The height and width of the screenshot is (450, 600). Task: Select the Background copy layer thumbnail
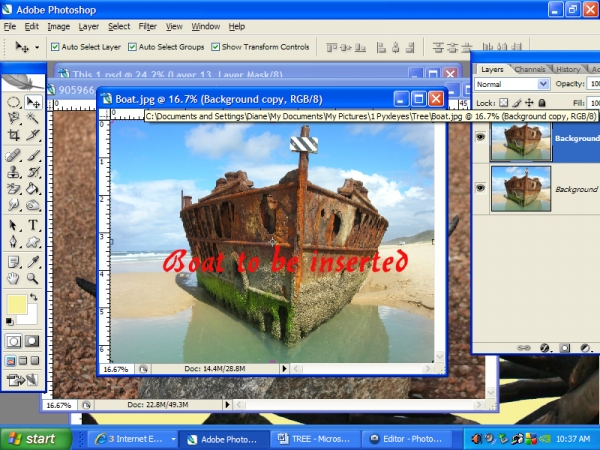click(521, 141)
